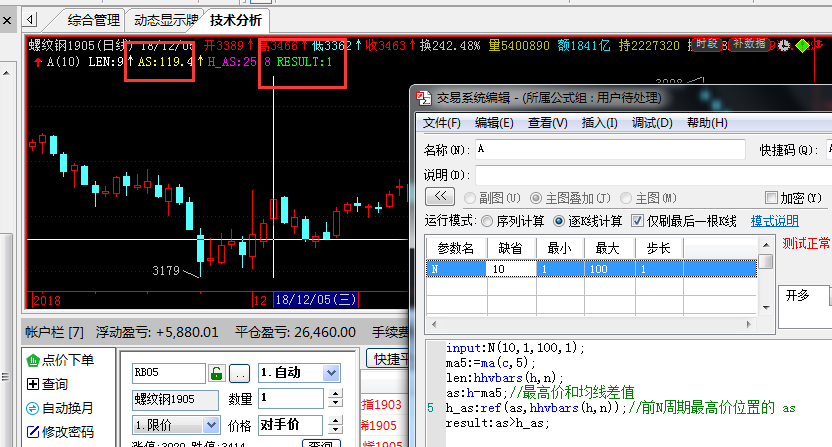
Task: Increase quantity with up stepper
Action: pos(335,393)
